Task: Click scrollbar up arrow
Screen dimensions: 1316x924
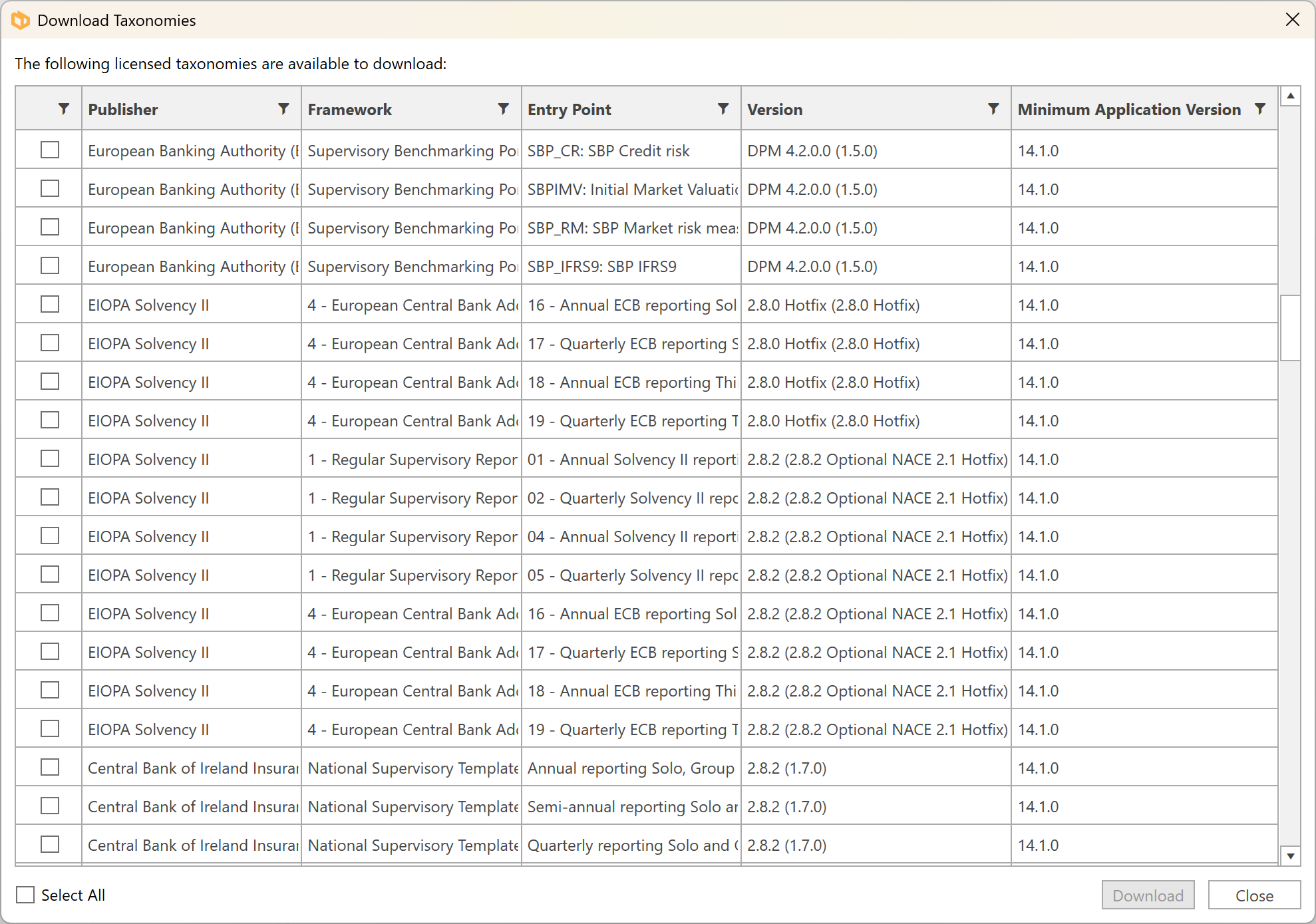Action: 1290,96
